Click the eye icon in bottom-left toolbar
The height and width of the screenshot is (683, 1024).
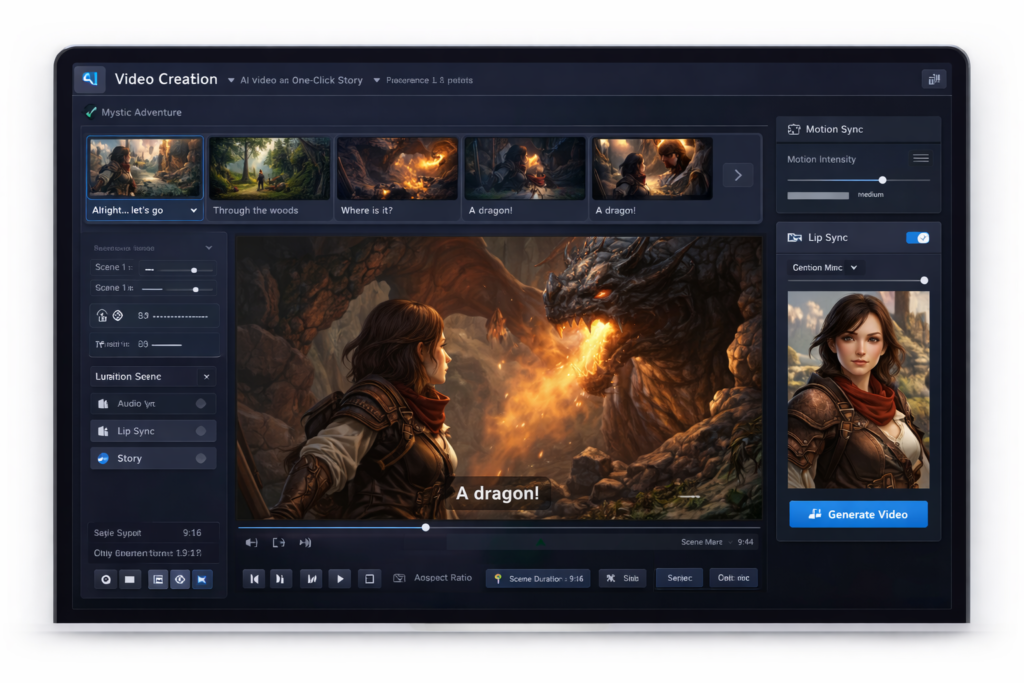tap(180, 578)
